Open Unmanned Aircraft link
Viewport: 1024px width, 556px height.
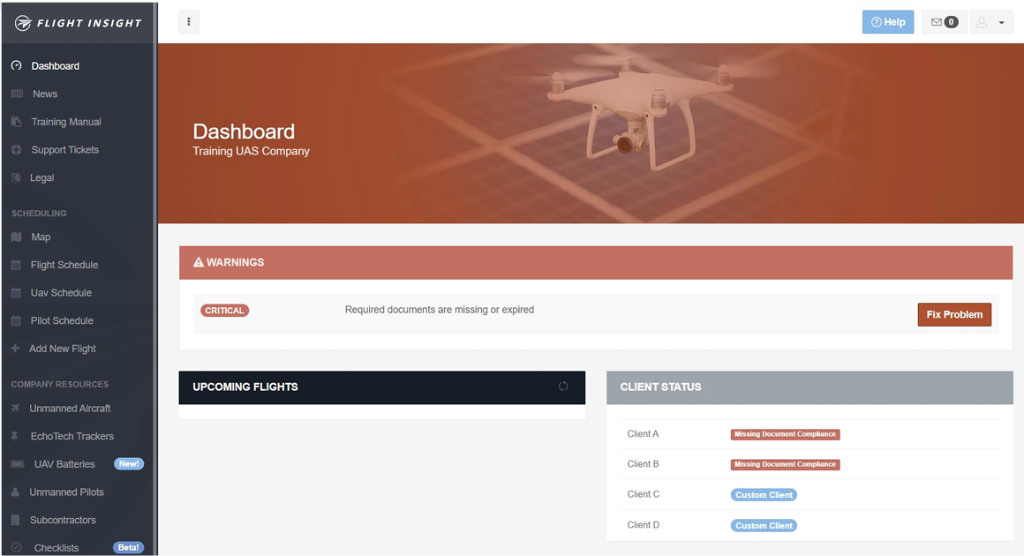(70, 408)
